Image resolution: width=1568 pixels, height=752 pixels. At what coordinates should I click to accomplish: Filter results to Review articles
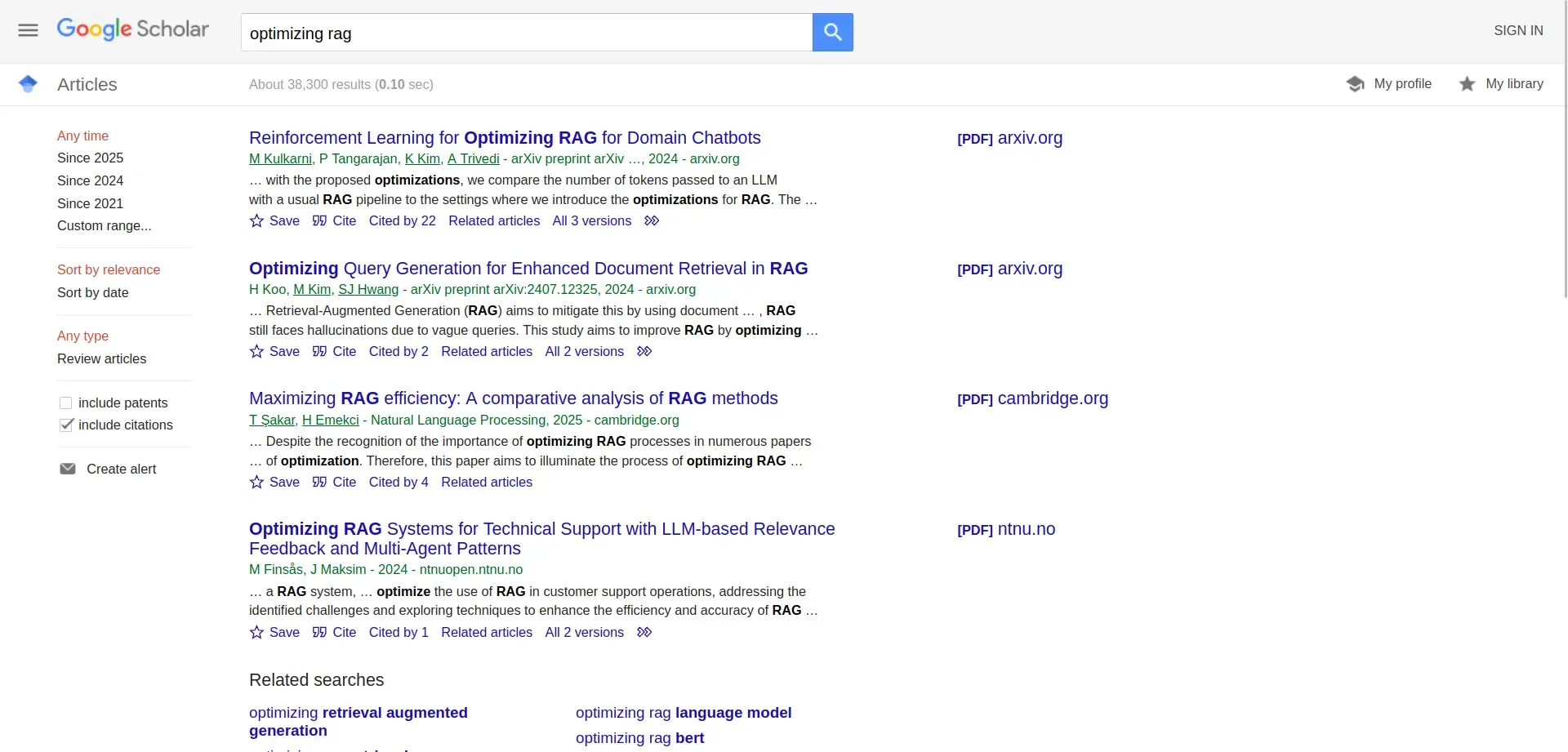[101, 358]
